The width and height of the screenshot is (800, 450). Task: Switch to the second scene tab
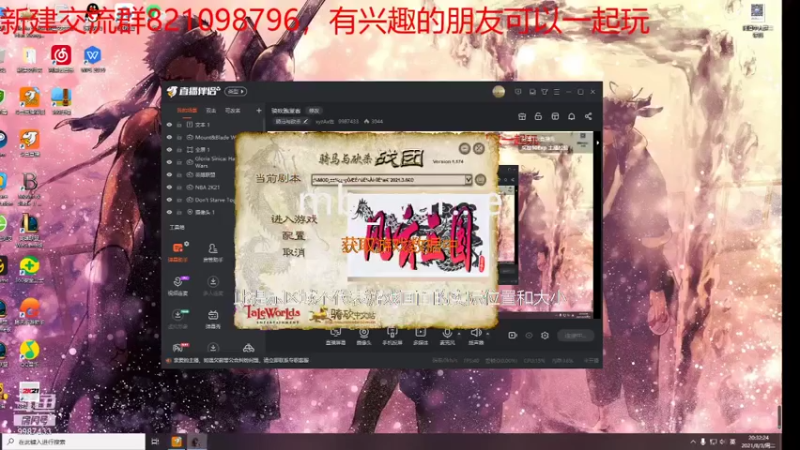click(x=211, y=111)
